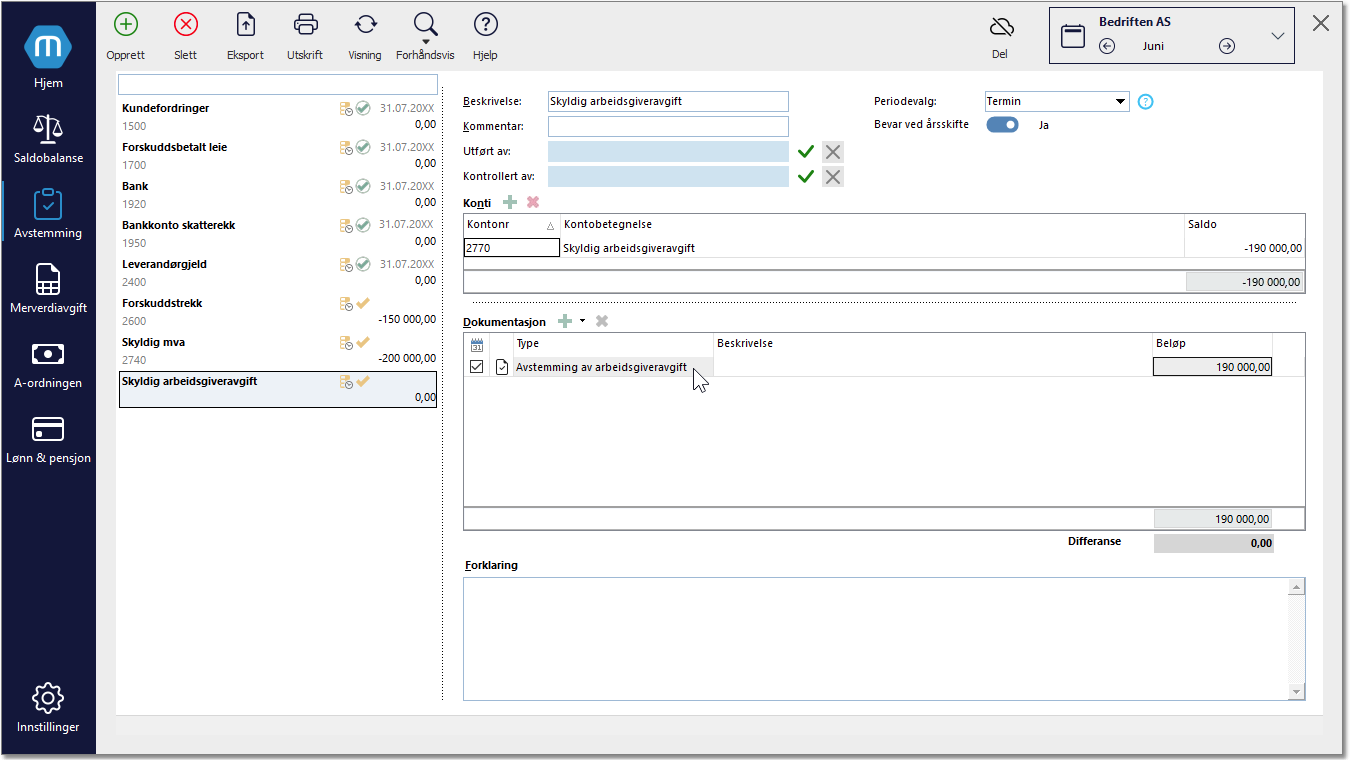
Task: Clear Utført av with grey X
Action: [x=833, y=152]
